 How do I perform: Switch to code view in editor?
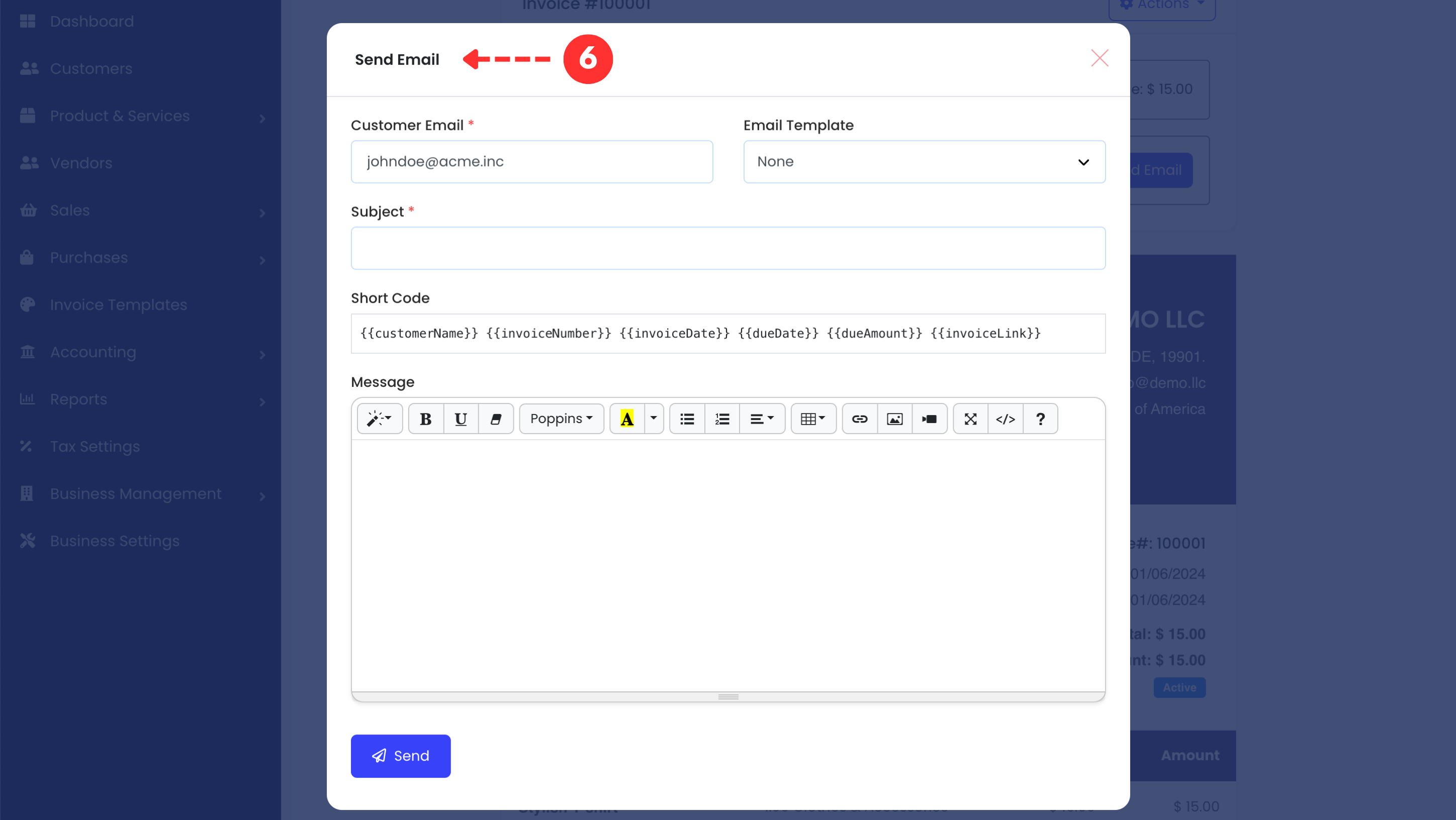1006,419
